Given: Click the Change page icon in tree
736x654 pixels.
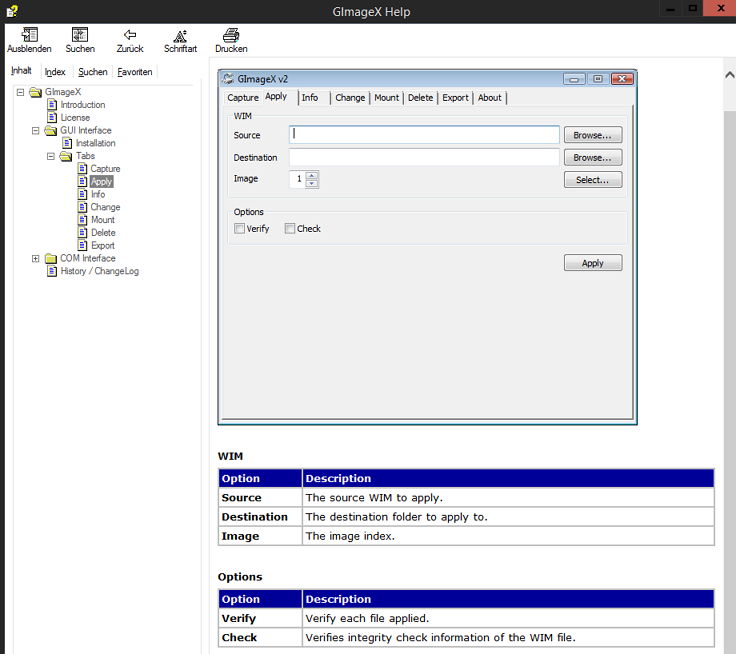Looking at the screenshot, I should click(x=83, y=207).
